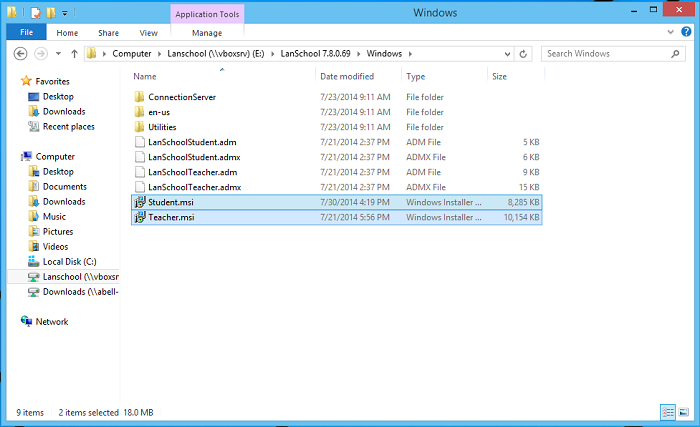Click the Properties quick access toolbar icon
This screenshot has height=427, width=700.
point(36,13)
